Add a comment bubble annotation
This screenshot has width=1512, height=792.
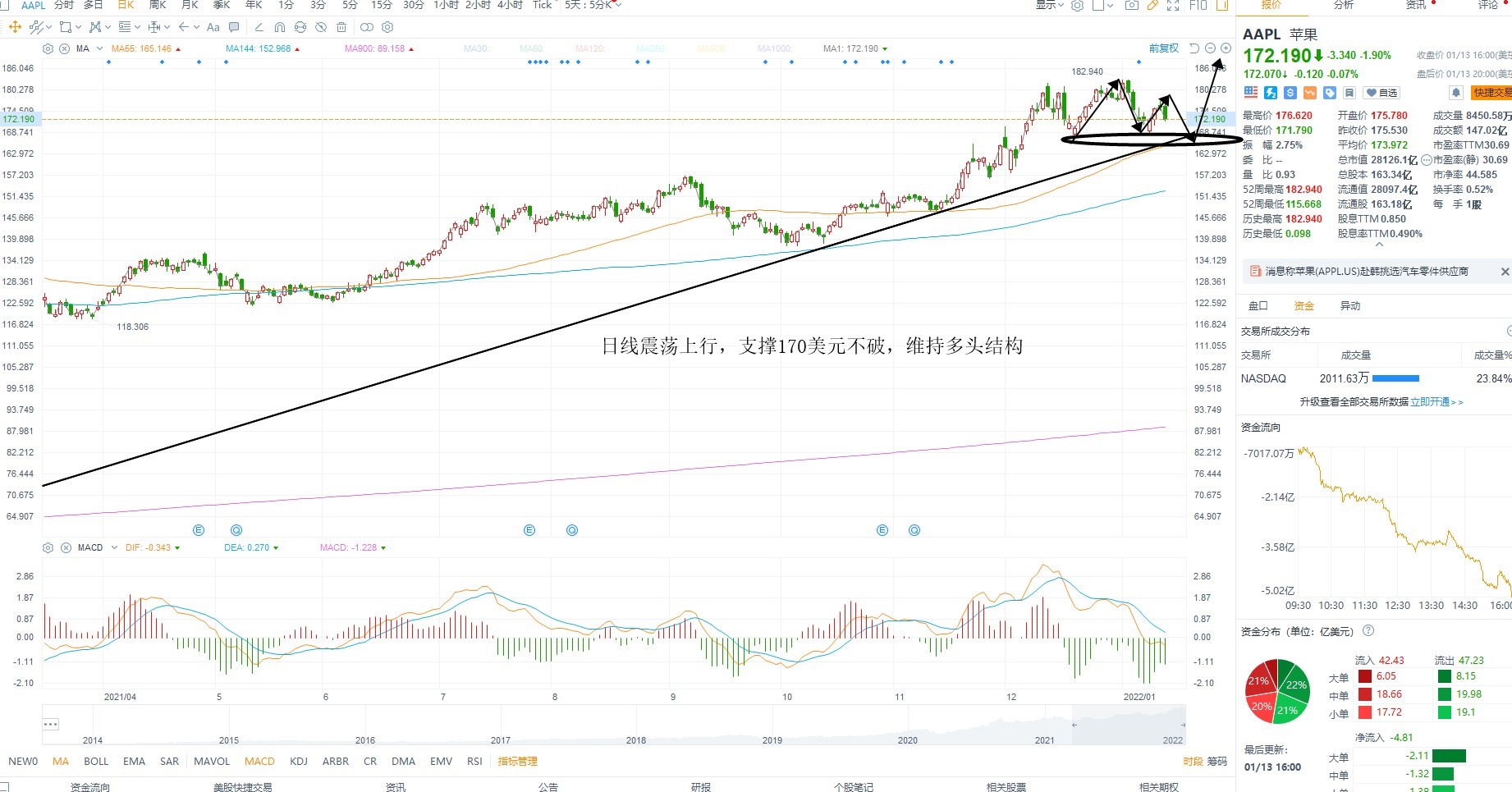tap(234, 27)
